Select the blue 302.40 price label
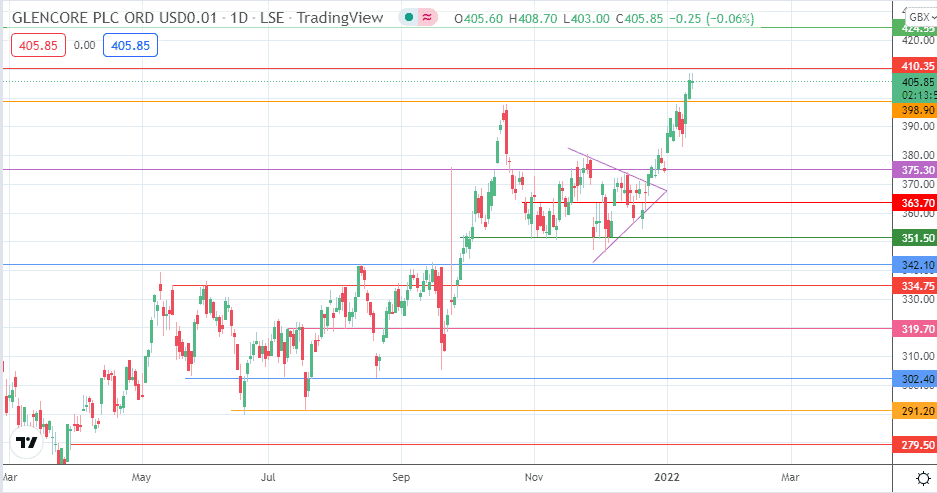 pos(915,379)
